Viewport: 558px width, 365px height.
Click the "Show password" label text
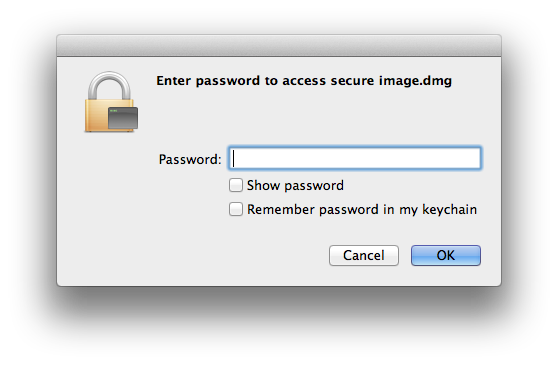click(295, 186)
